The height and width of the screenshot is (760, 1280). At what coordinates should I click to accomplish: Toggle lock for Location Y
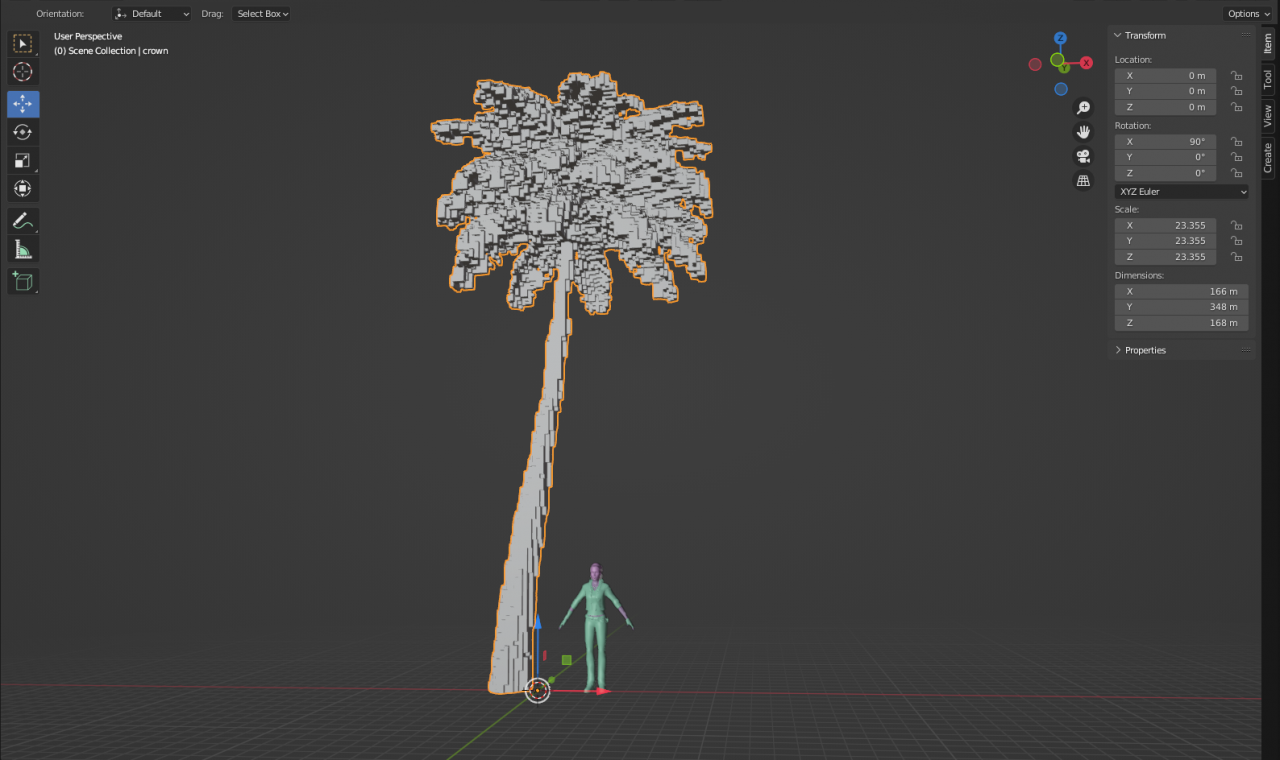(x=1236, y=91)
